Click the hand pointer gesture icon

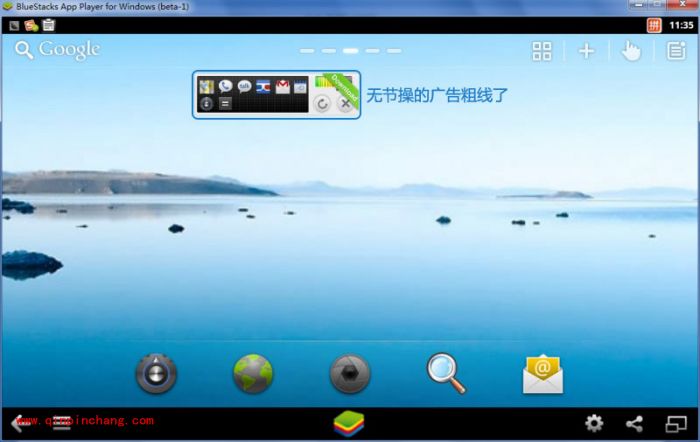click(631, 51)
